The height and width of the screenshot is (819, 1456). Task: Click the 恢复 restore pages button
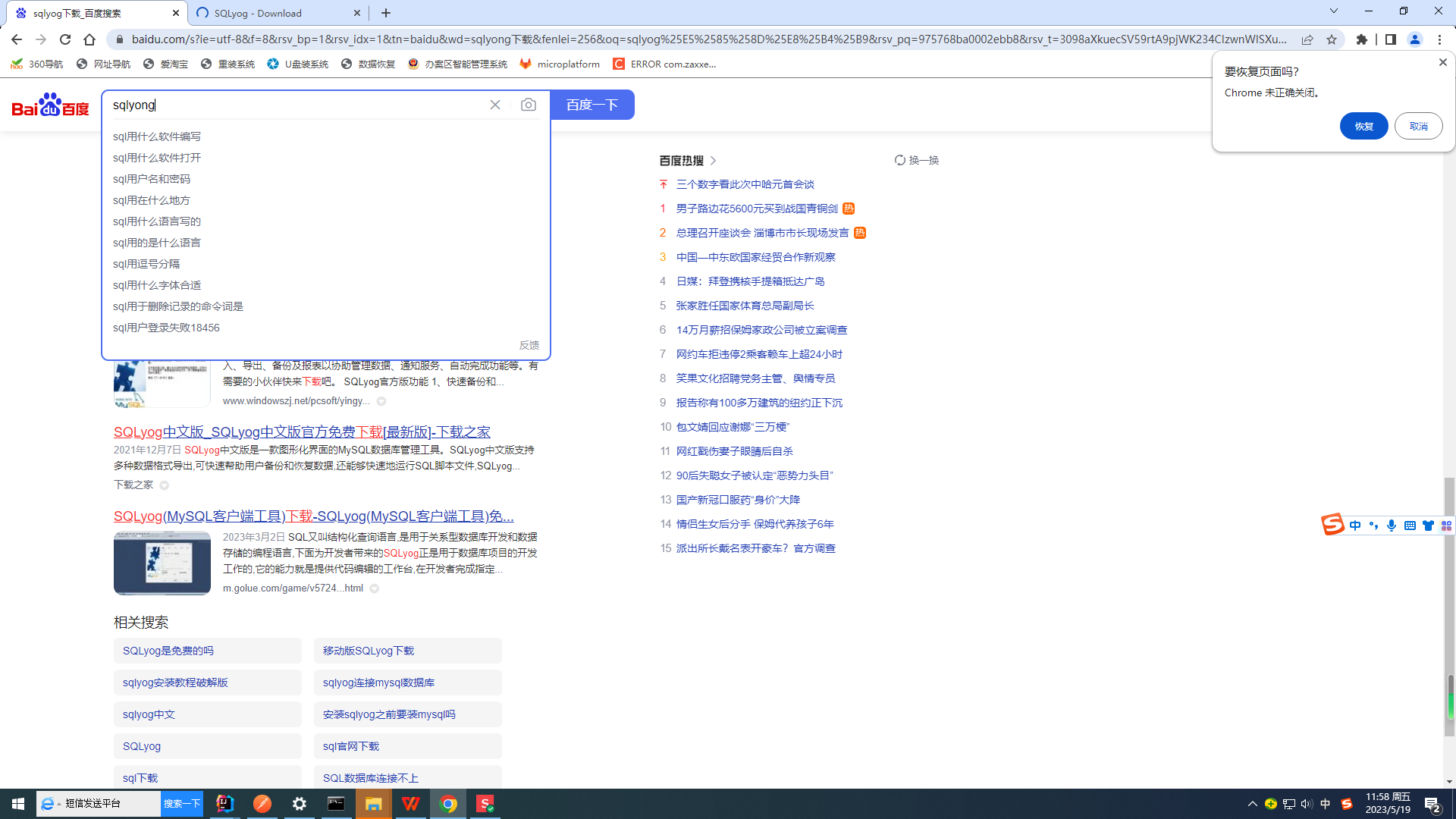click(x=1363, y=126)
